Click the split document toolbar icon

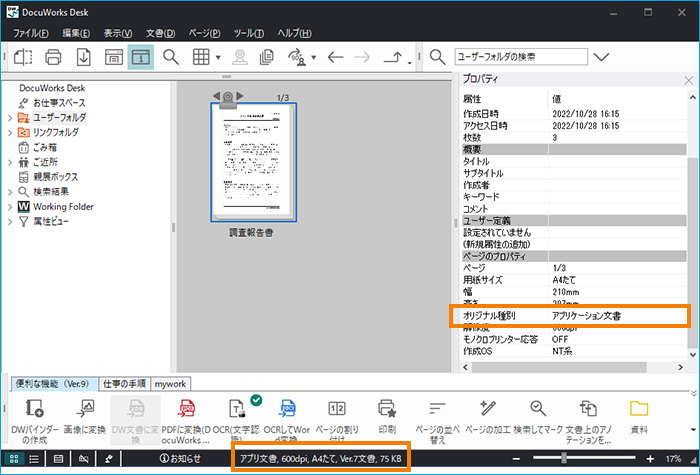click(x=23, y=57)
